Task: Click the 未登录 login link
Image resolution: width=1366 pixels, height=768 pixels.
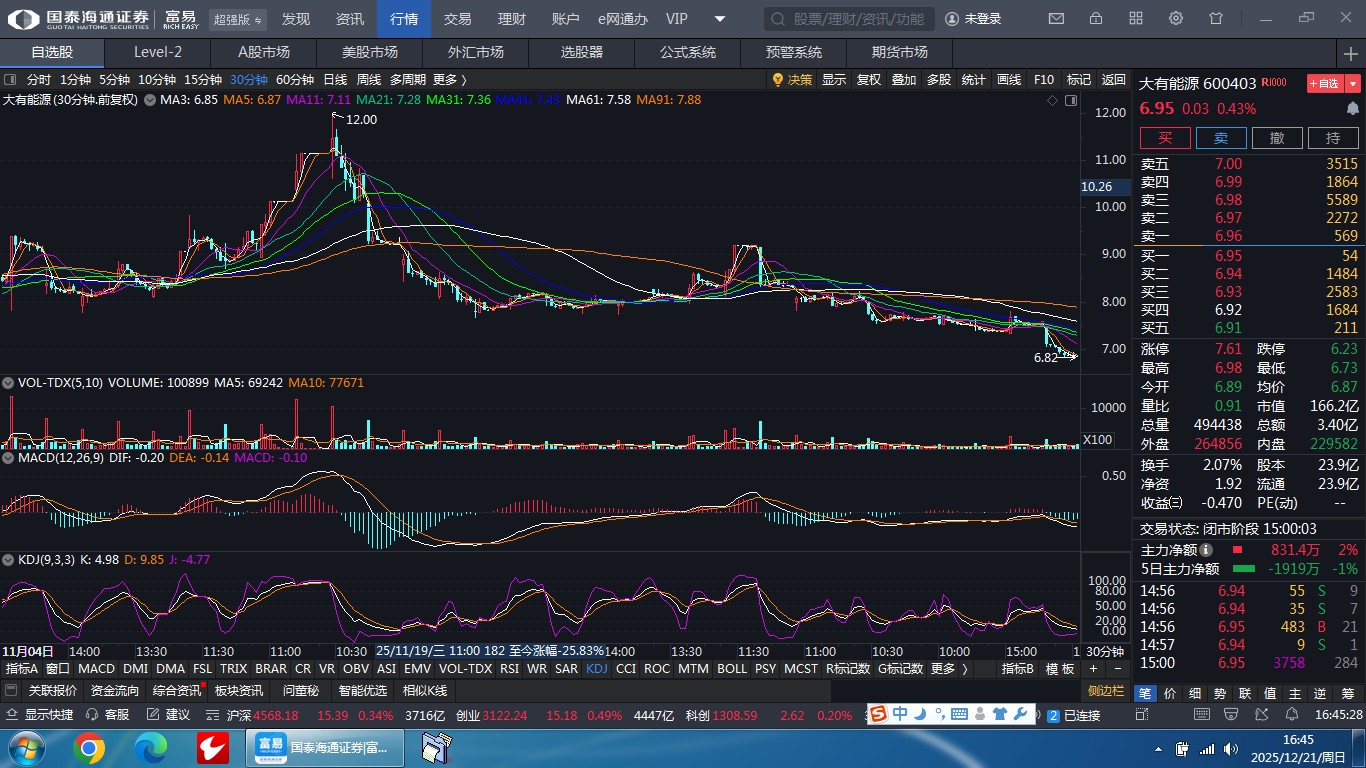Action: pos(973,19)
